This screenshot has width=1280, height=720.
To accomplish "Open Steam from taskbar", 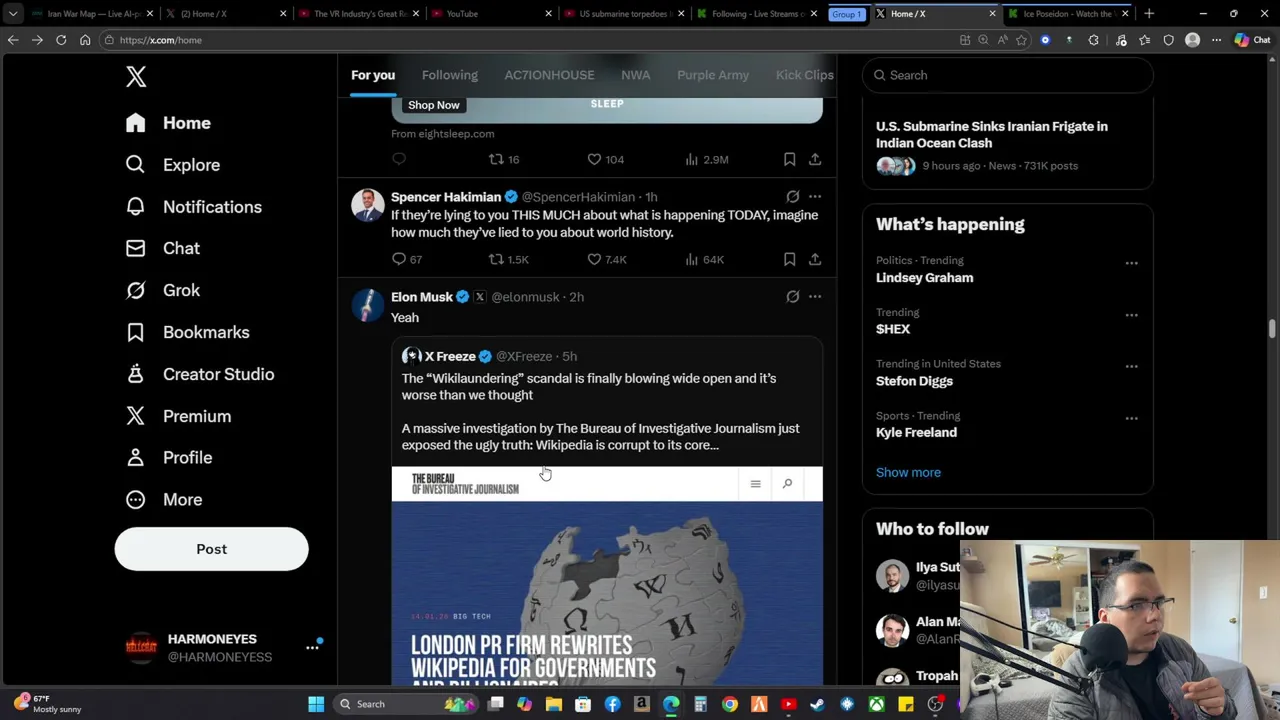I will (817, 704).
